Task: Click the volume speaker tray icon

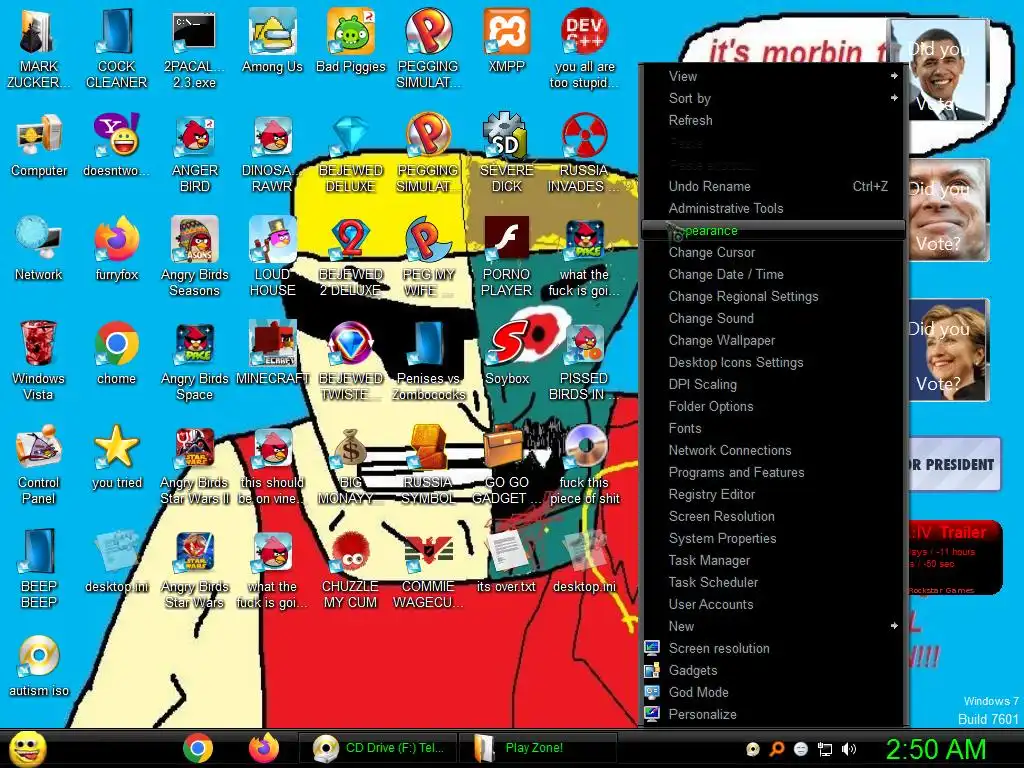Action: click(x=849, y=749)
